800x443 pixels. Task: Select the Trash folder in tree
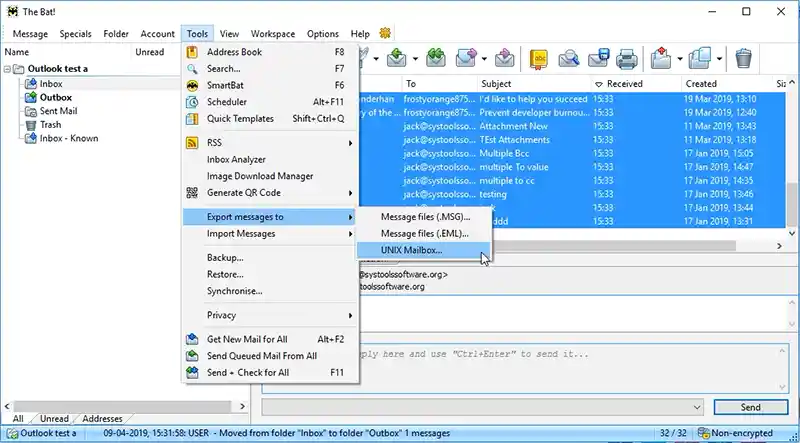point(51,125)
